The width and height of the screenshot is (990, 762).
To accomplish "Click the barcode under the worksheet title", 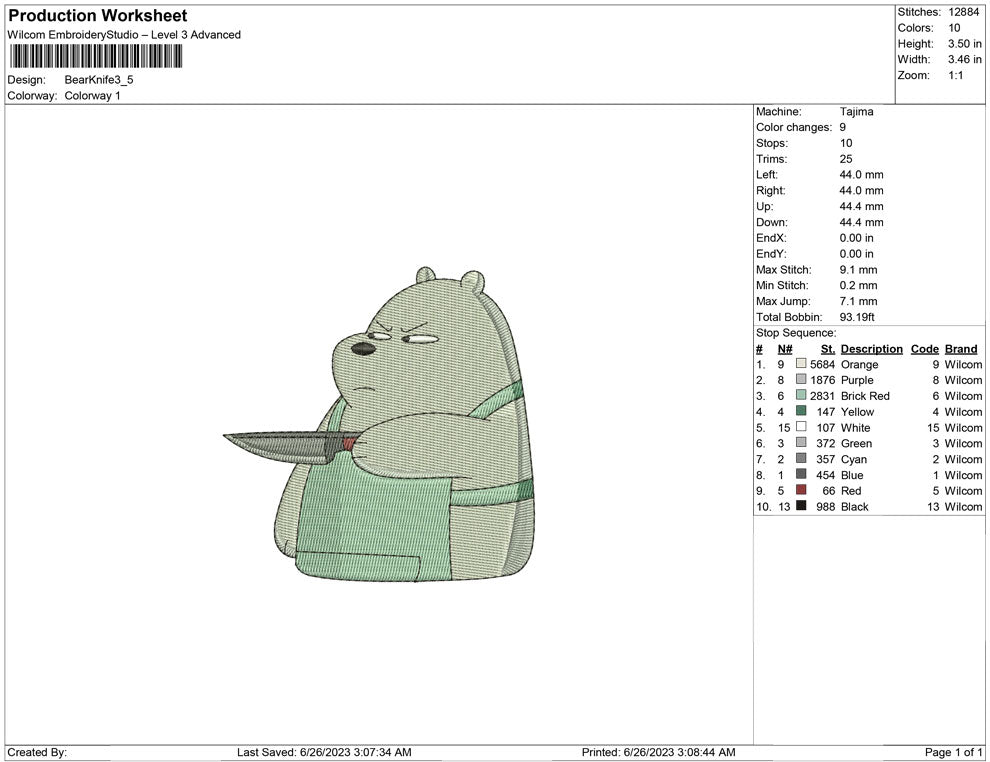I will pyautogui.click(x=96, y=56).
